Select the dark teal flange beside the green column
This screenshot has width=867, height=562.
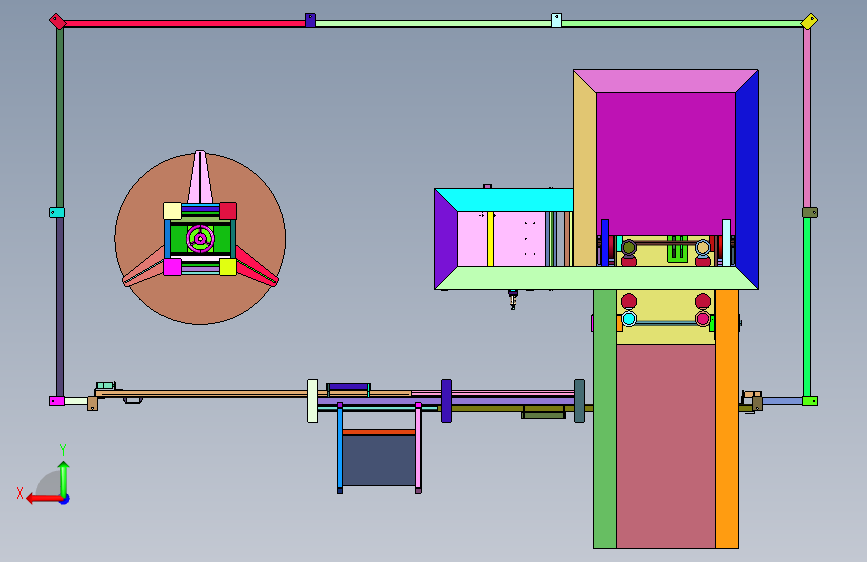coord(579,401)
